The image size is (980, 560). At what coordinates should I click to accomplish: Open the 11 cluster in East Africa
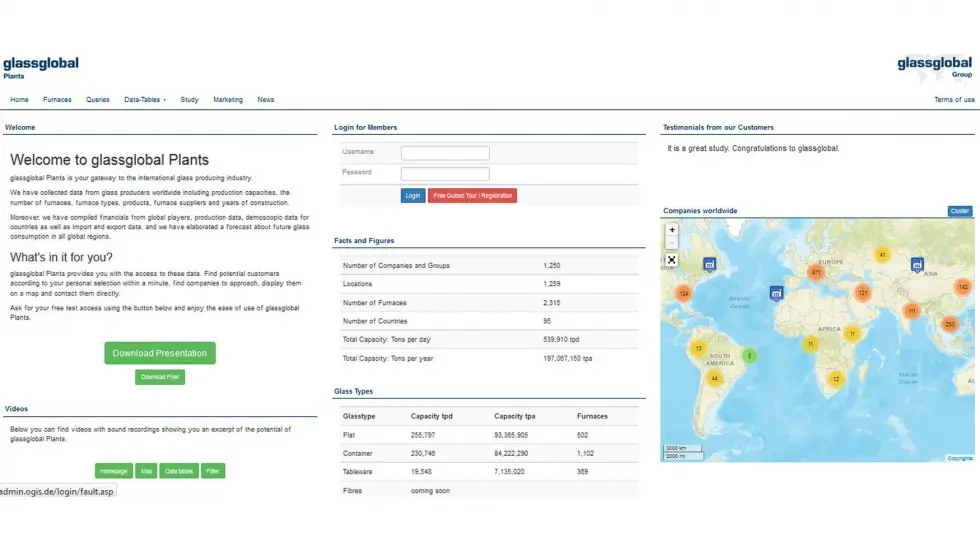point(851,334)
